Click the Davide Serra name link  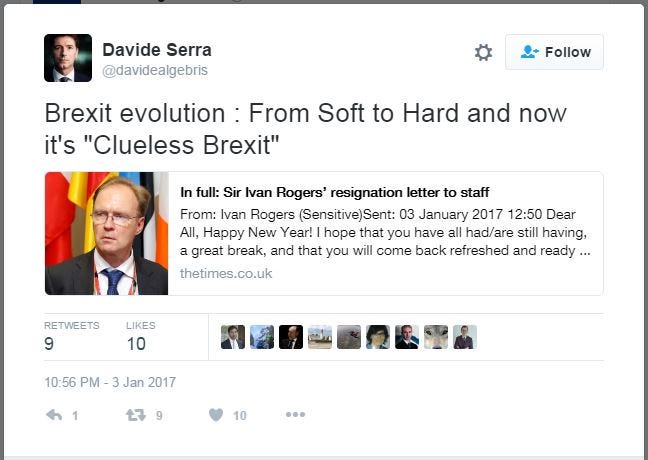(x=157, y=49)
